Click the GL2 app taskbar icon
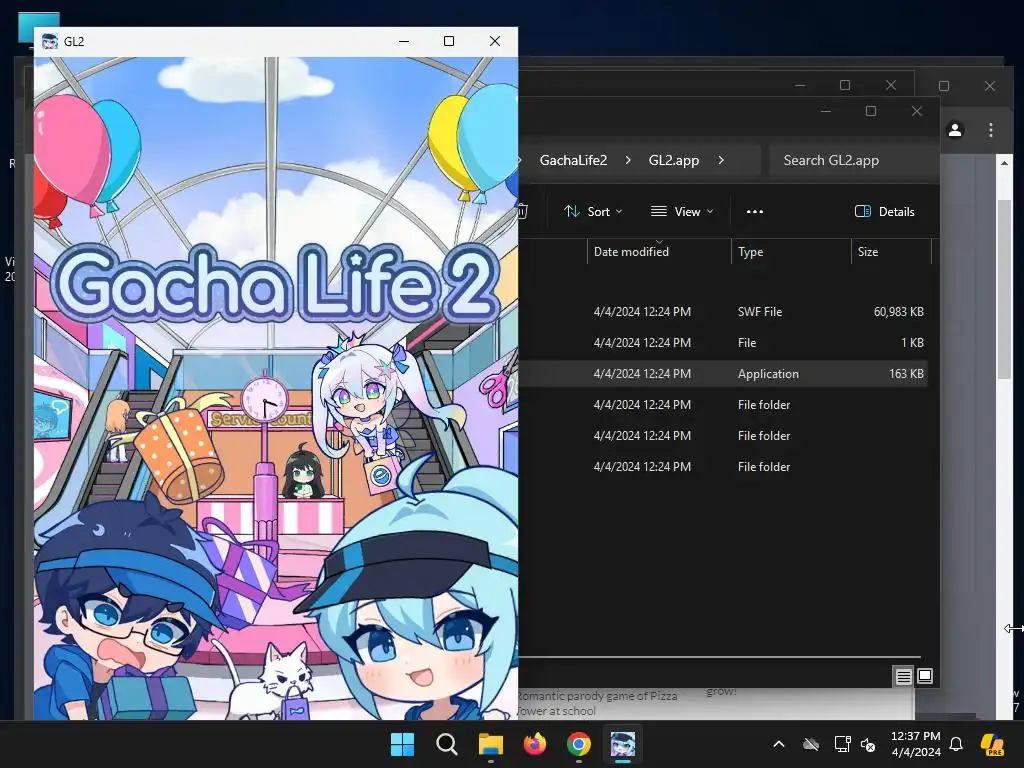Viewport: 1024px width, 768px height. (x=622, y=744)
